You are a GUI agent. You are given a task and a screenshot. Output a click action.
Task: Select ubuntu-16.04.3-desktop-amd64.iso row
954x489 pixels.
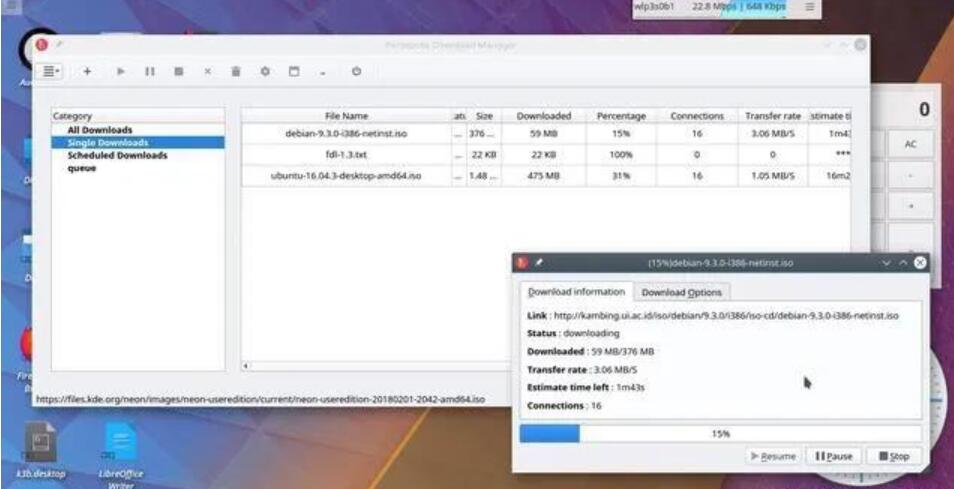pos(546,176)
